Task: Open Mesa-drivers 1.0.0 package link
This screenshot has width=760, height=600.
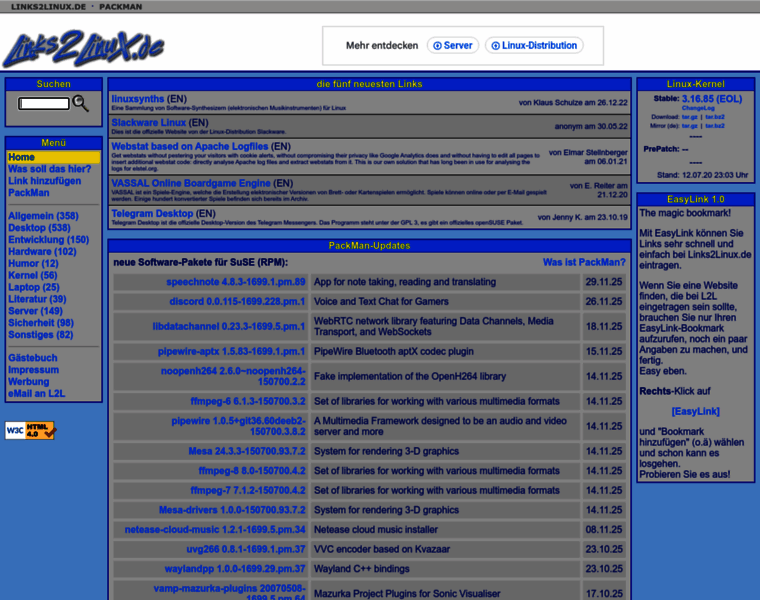Action: tap(232, 510)
